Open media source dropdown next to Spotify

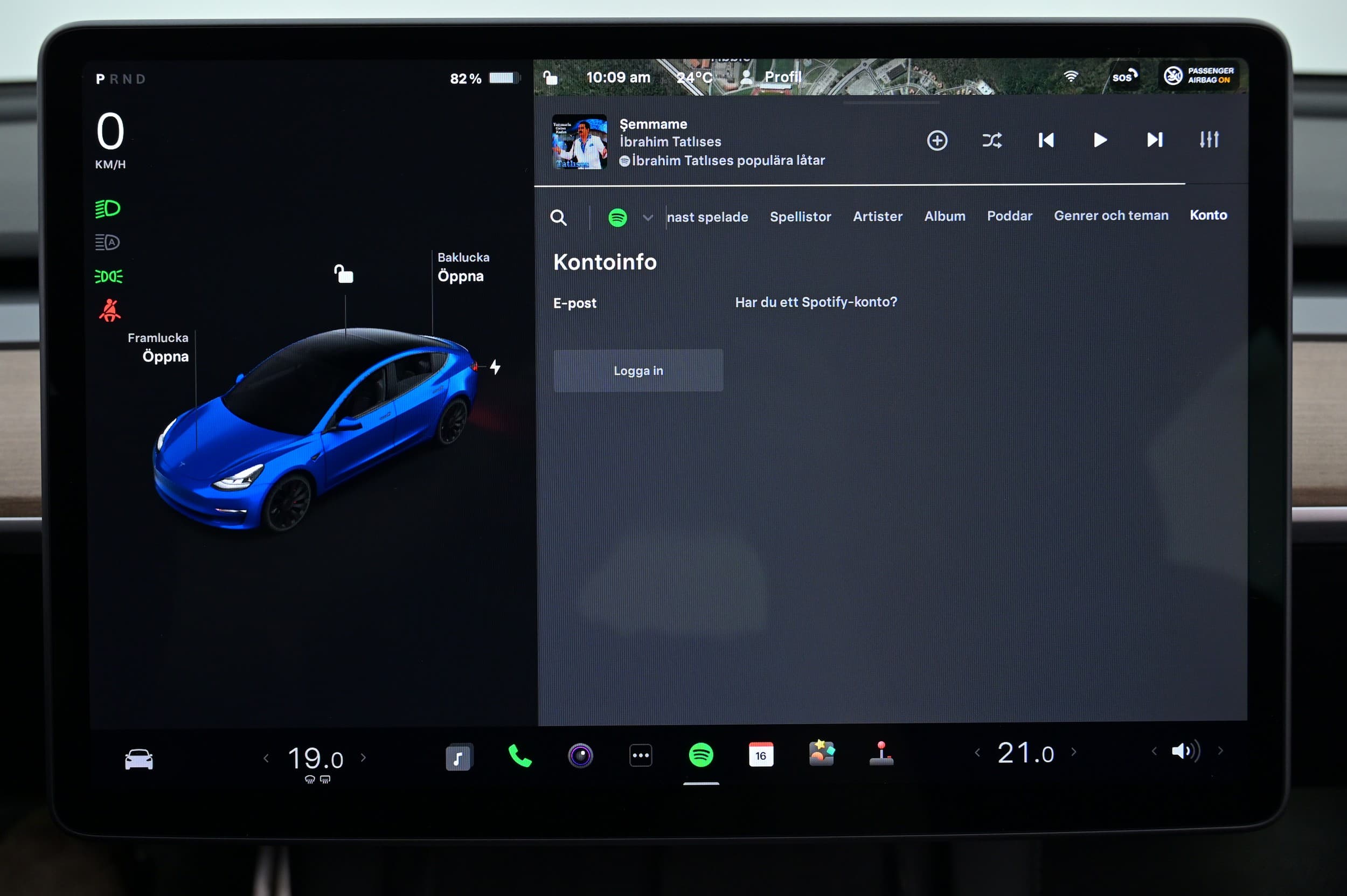648,218
